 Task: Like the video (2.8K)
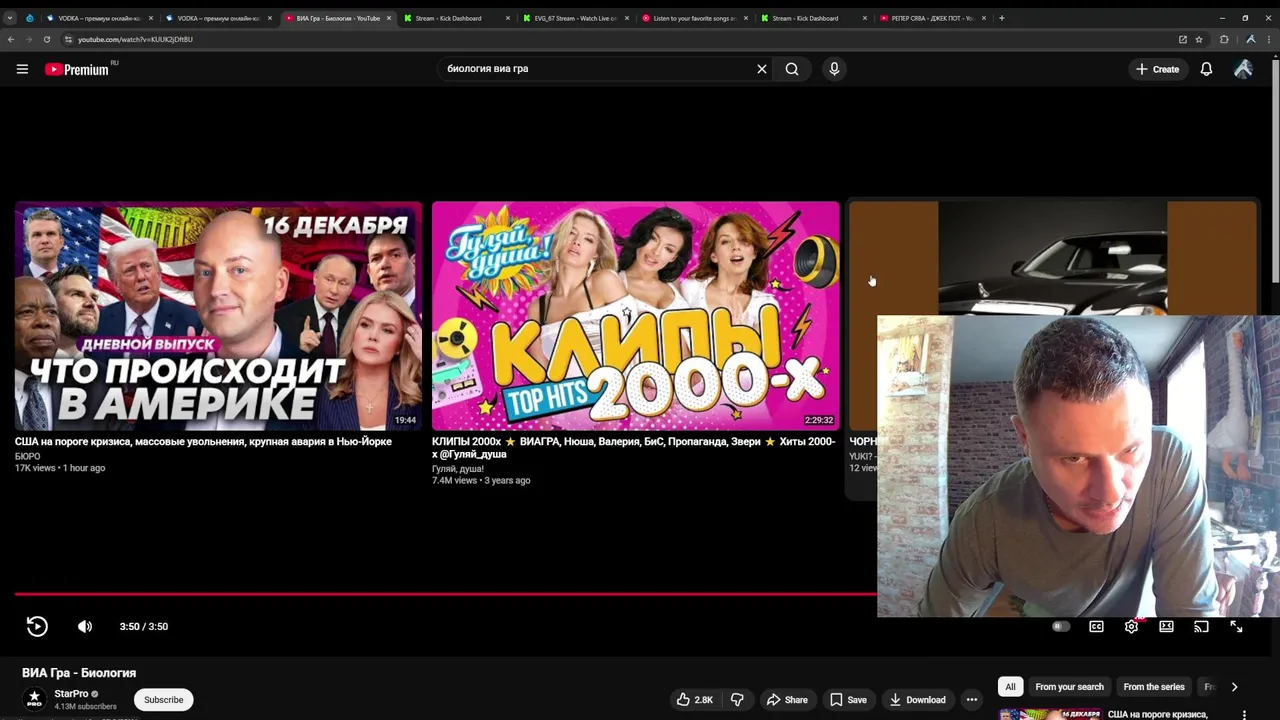point(694,700)
